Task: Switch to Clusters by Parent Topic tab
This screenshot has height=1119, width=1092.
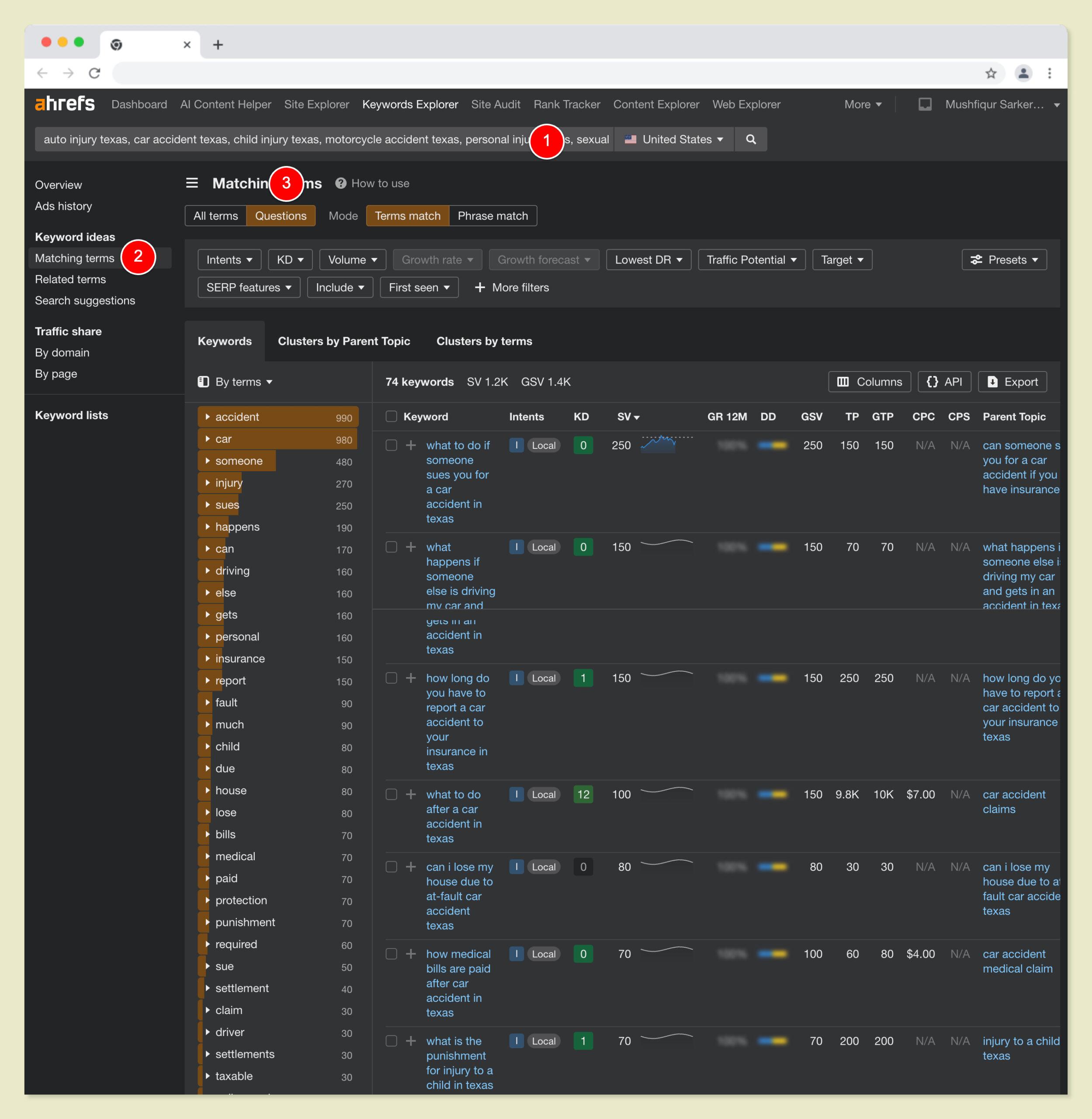Action: click(343, 341)
